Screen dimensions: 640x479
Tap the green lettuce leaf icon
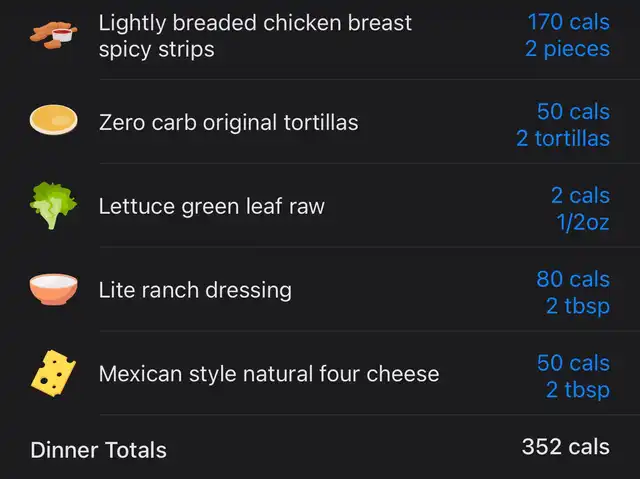pyautogui.click(x=53, y=206)
